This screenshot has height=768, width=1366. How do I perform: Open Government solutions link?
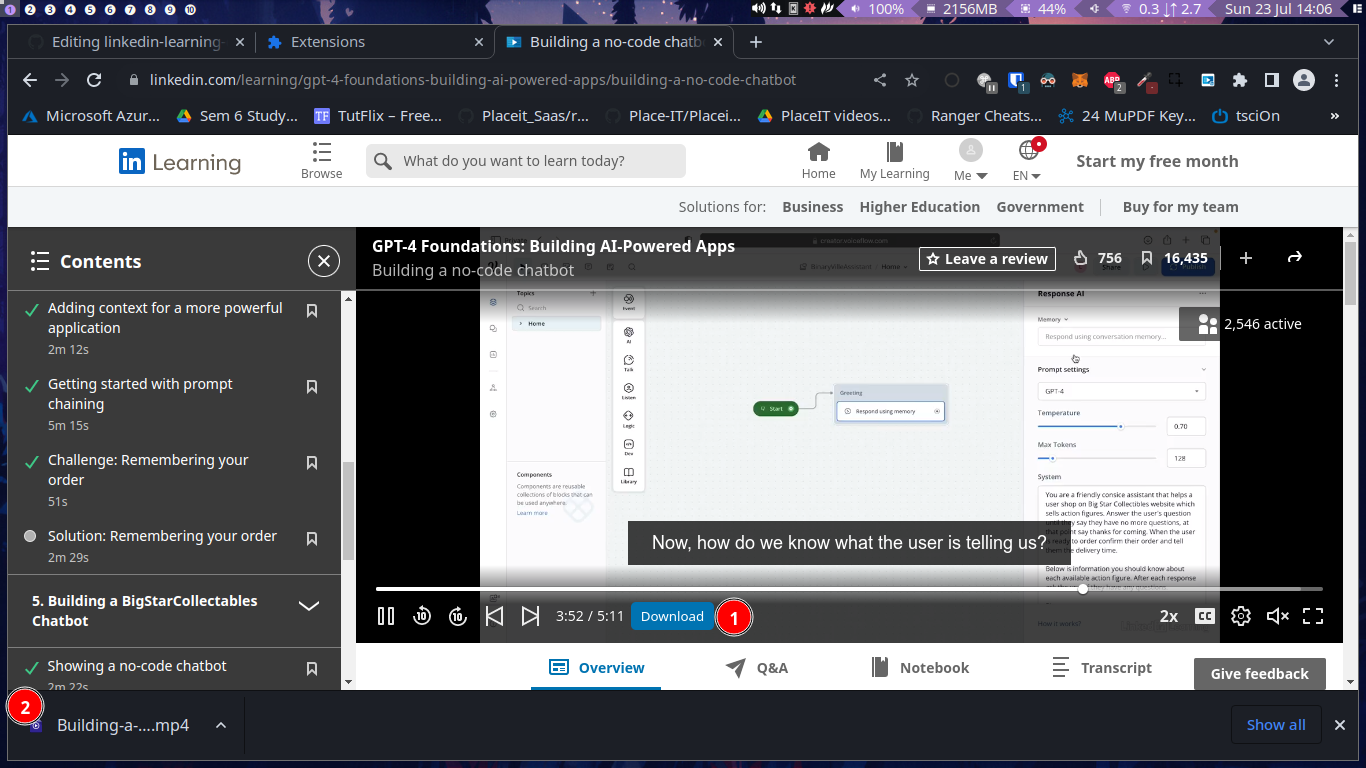coord(1040,207)
